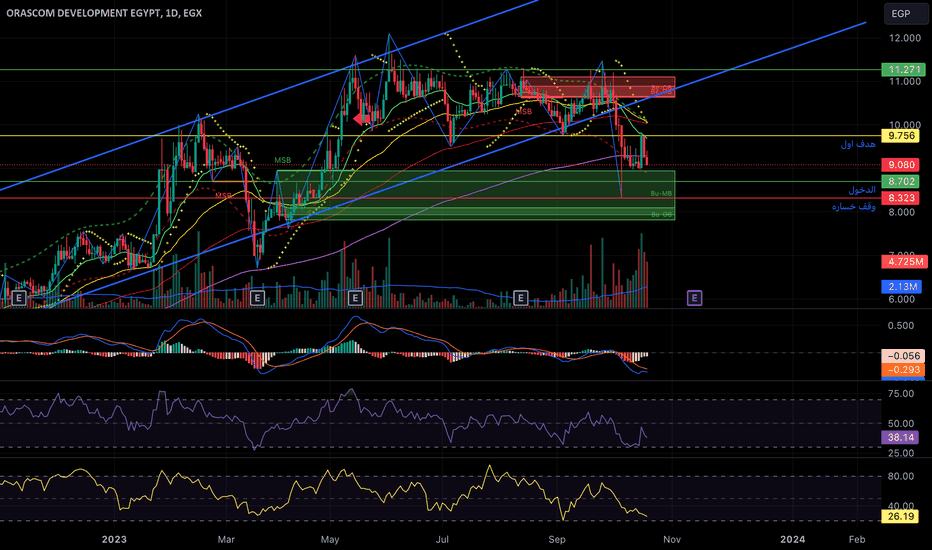This screenshot has width=932, height=550.
Task: Click the 11.000 price axis label
Action: tap(904, 81)
